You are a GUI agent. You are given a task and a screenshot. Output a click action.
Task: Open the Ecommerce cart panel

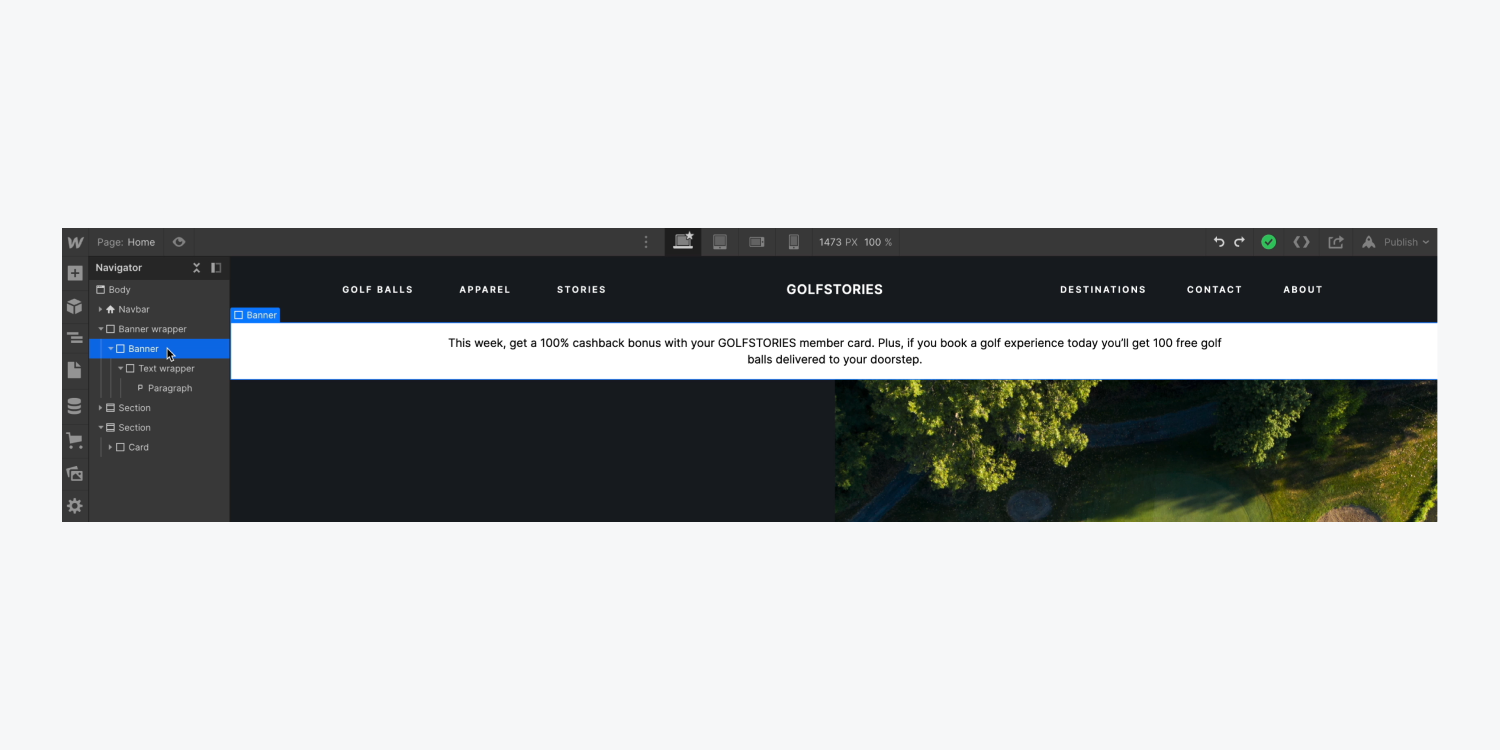point(75,440)
